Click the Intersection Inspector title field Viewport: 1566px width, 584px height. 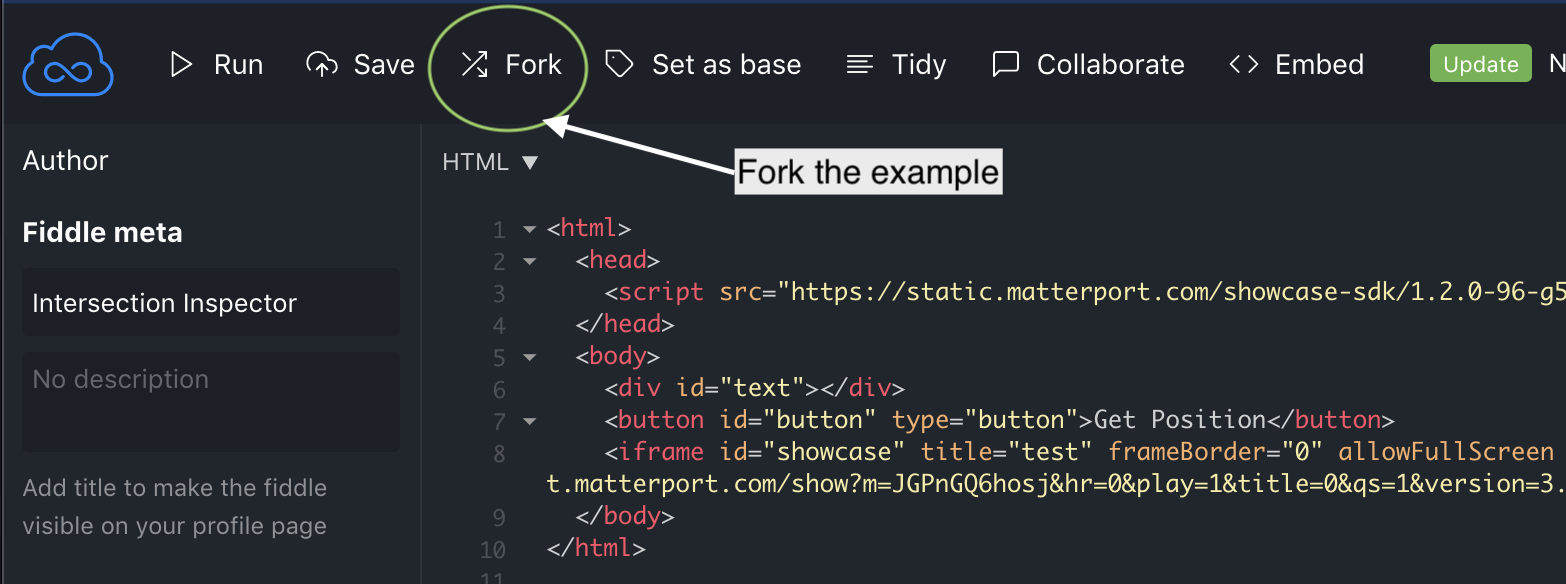(211, 302)
